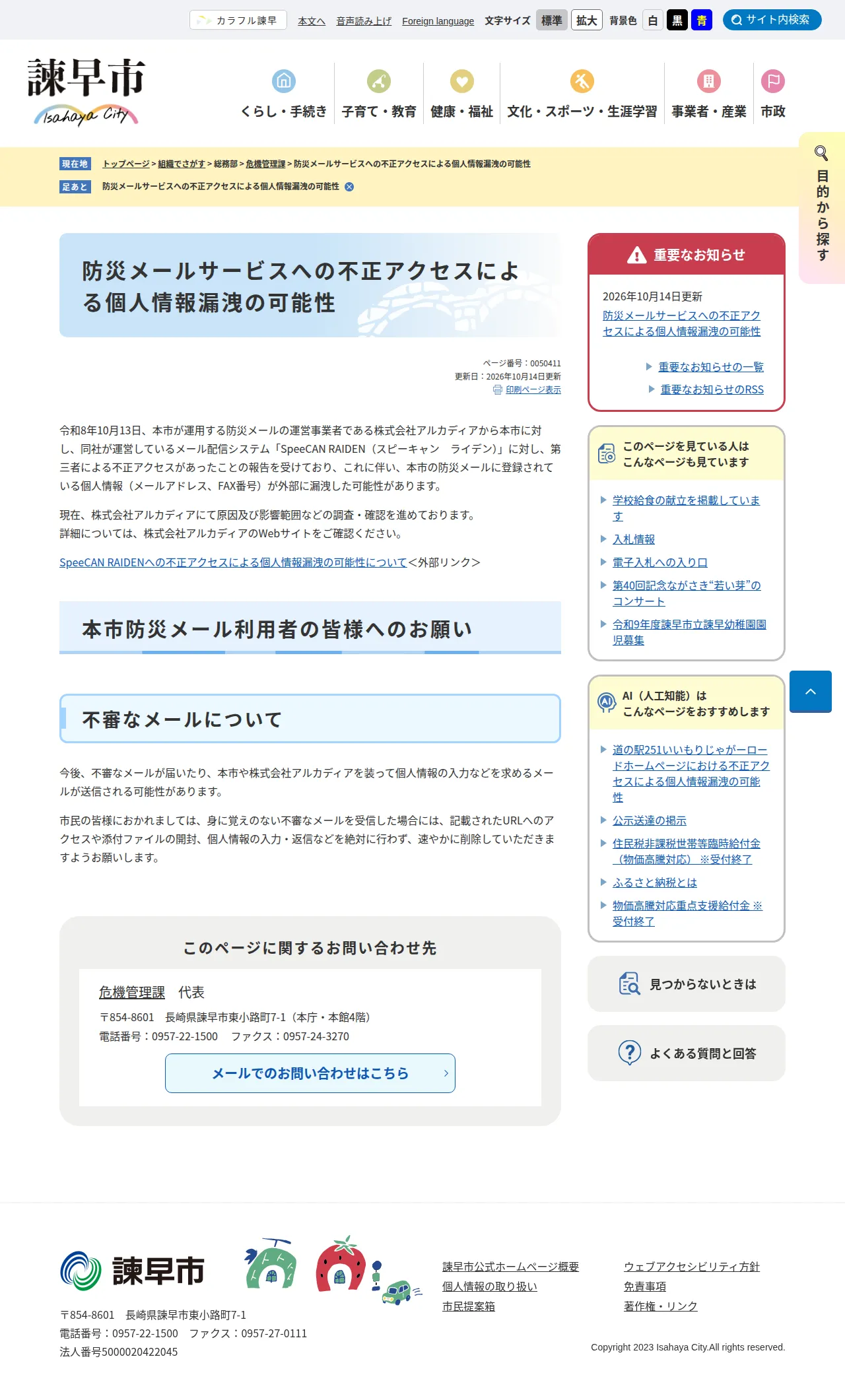Open 学校給食の献立を掲載しています link
Image resolution: width=845 pixels, height=1400 pixels.
click(x=687, y=508)
